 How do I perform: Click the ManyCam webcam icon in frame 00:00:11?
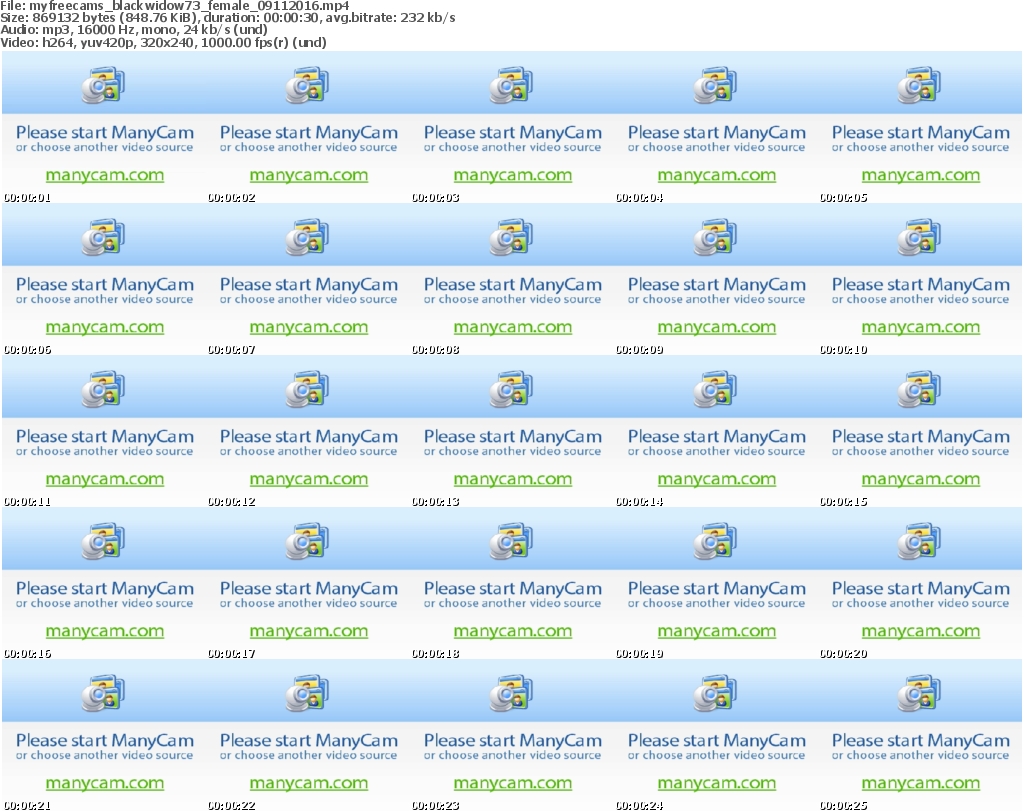coord(103,389)
